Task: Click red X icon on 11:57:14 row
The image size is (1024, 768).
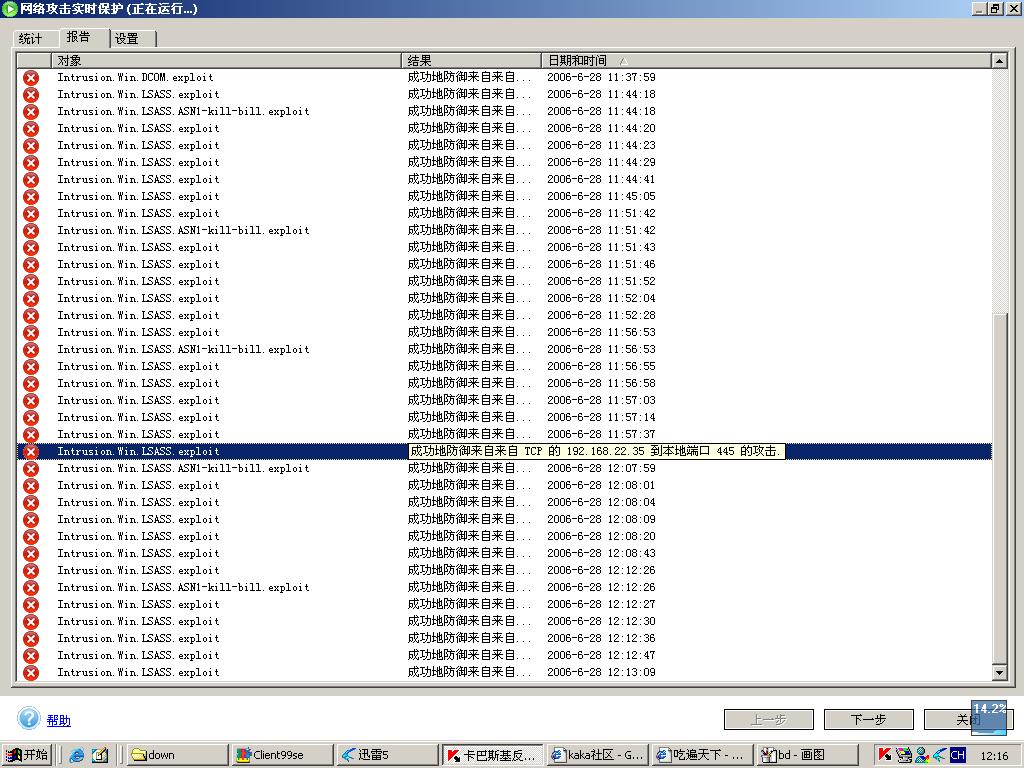Action: (31, 417)
